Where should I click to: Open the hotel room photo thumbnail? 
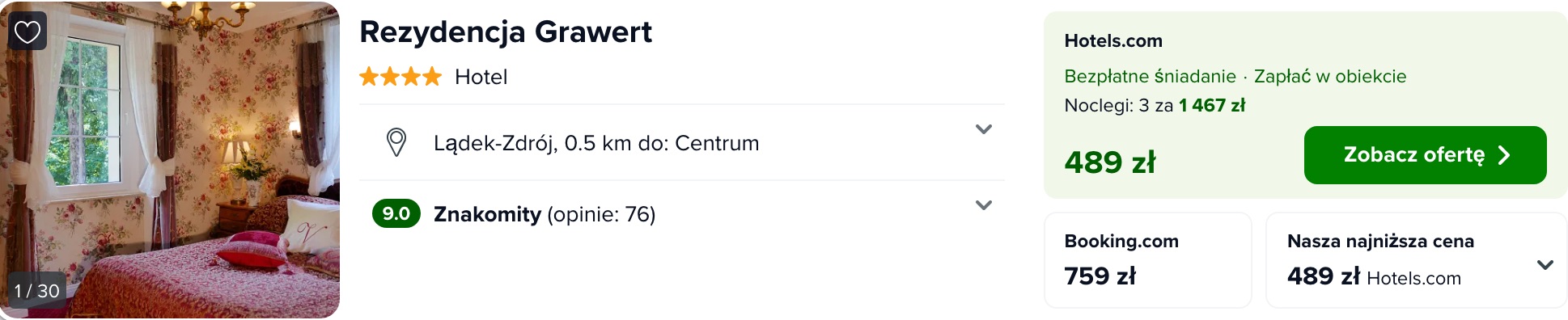pos(170,160)
